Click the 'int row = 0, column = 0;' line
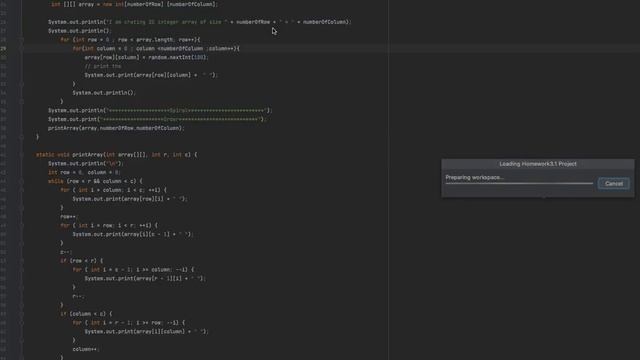The width and height of the screenshot is (640, 360). 84,172
